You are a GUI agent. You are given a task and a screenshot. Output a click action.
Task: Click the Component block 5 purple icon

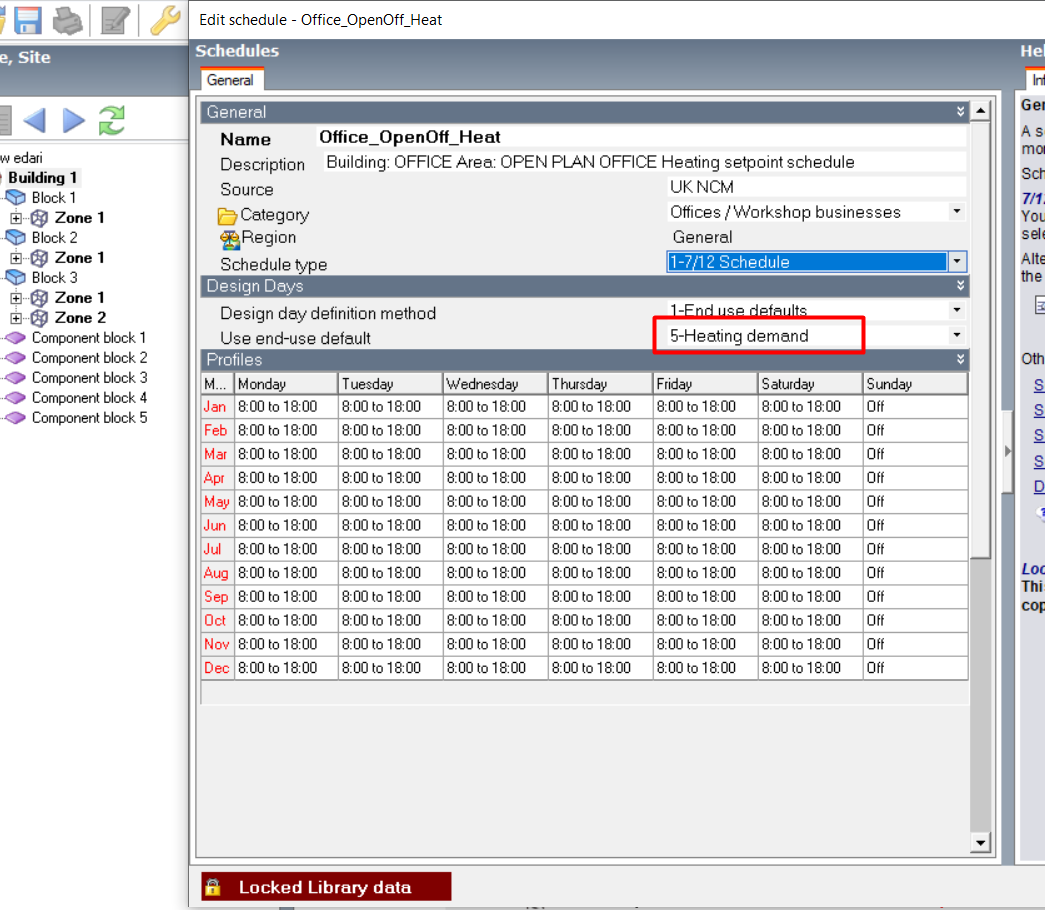[15, 418]
